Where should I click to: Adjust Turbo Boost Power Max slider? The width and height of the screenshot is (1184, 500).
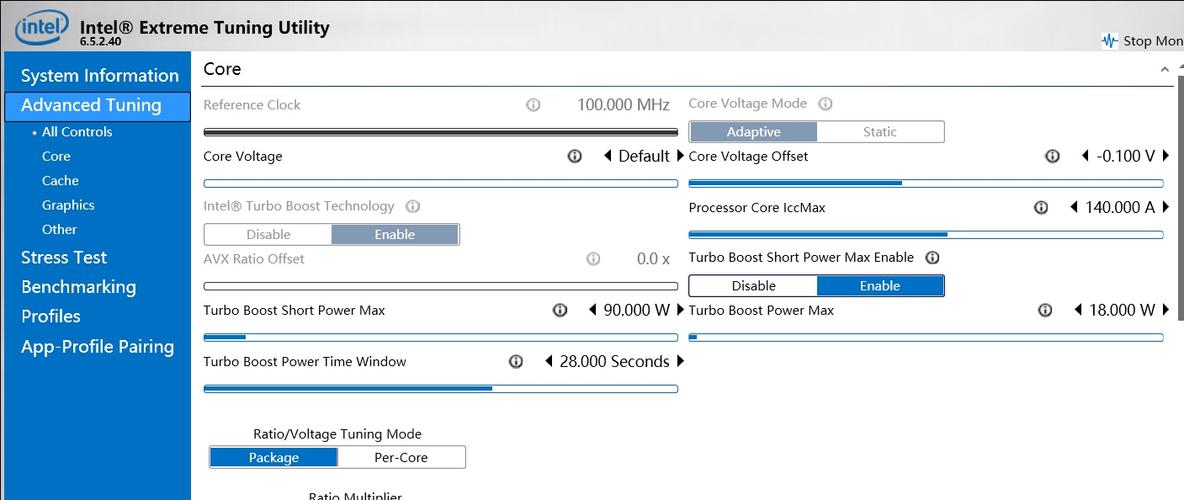click(926, 338)
